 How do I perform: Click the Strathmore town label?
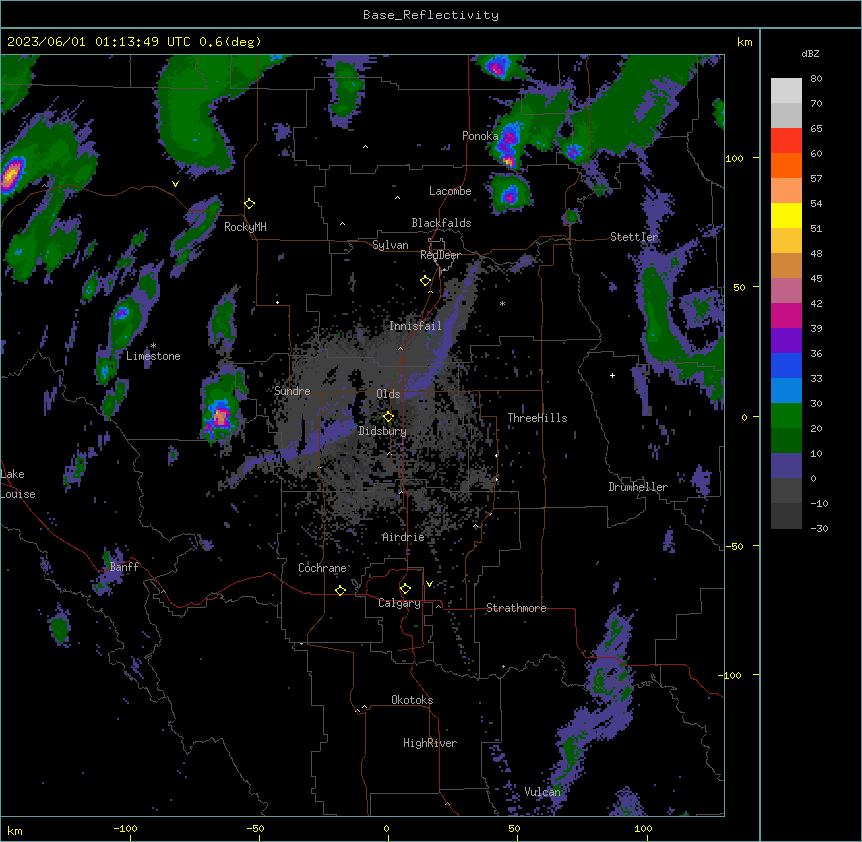516,608
